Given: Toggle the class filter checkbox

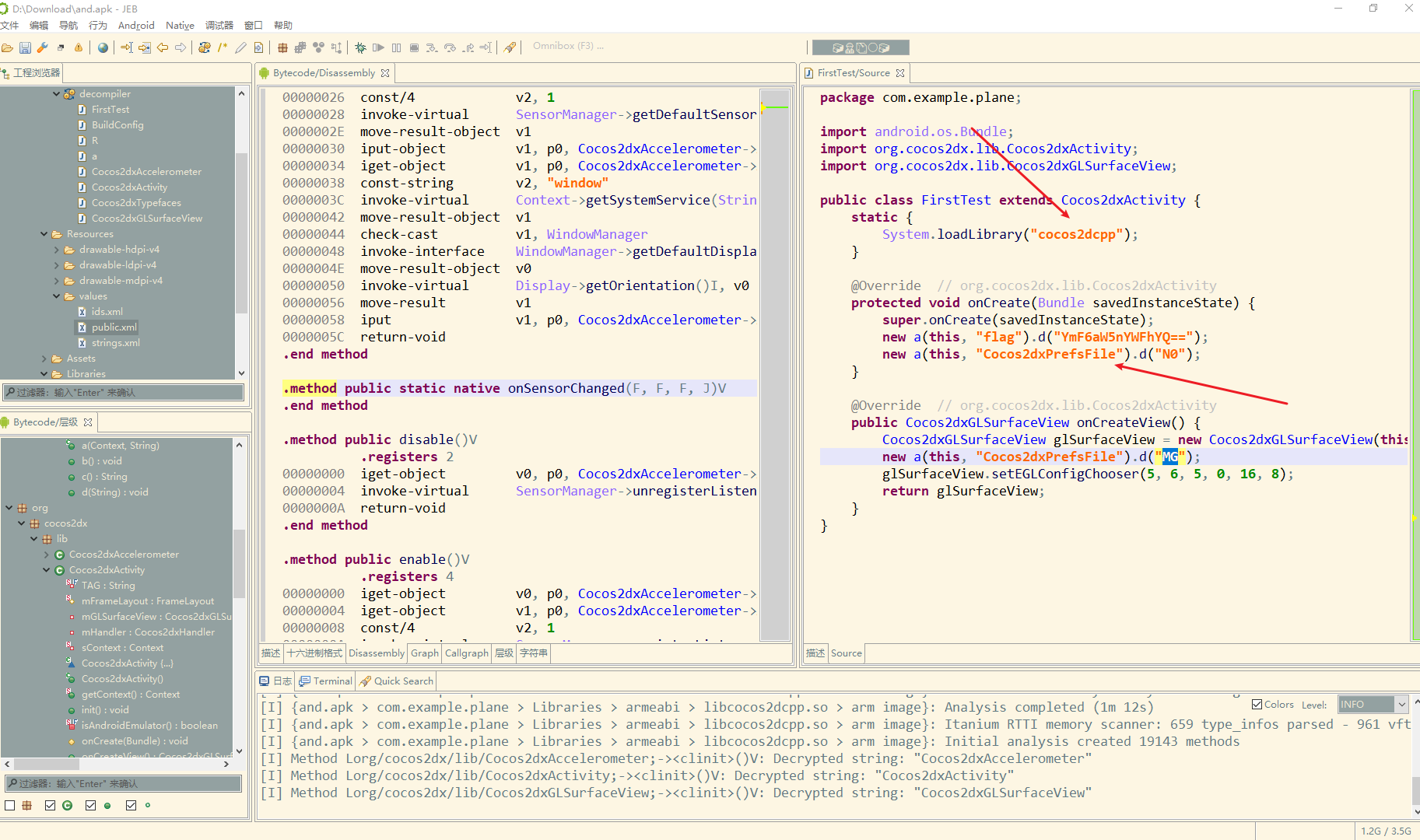Looking at the screenshot, I should click(x=51, y=806).
